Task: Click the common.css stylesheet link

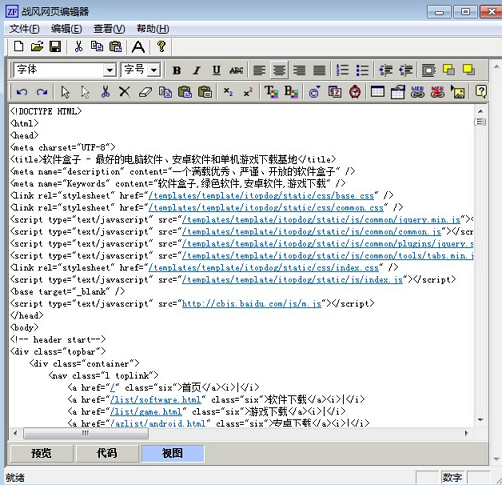Action: [266, 208]
